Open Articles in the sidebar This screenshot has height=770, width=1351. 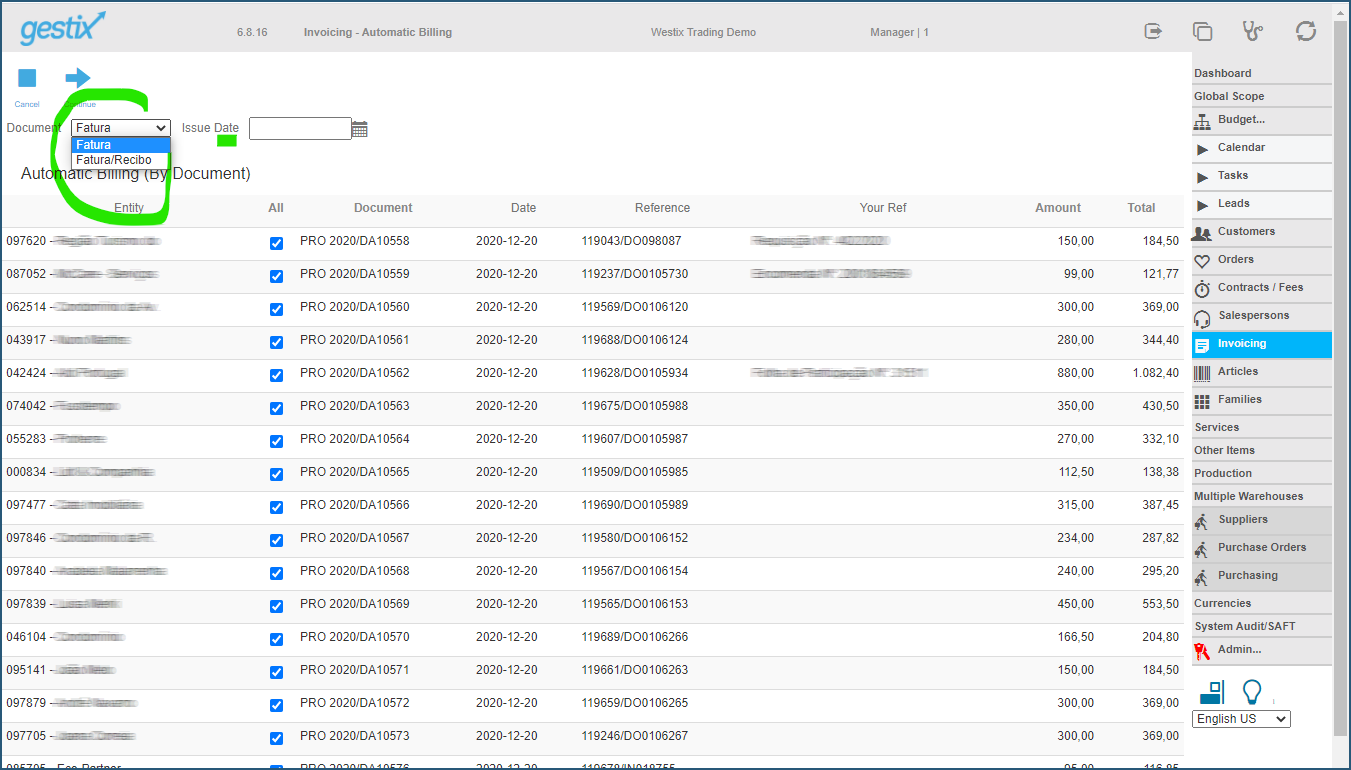click(1262, 372)
